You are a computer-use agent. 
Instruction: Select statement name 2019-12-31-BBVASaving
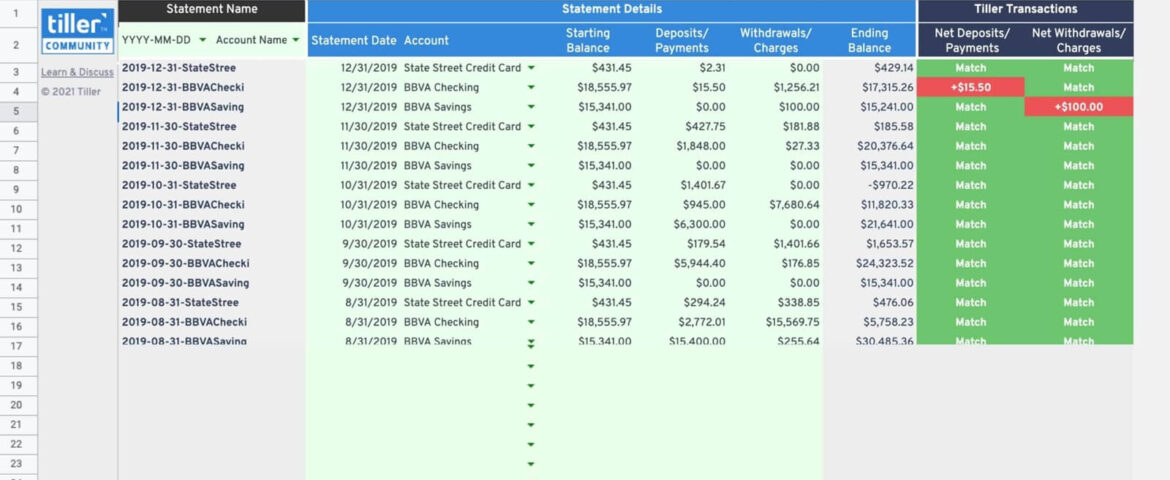[183, 107]
